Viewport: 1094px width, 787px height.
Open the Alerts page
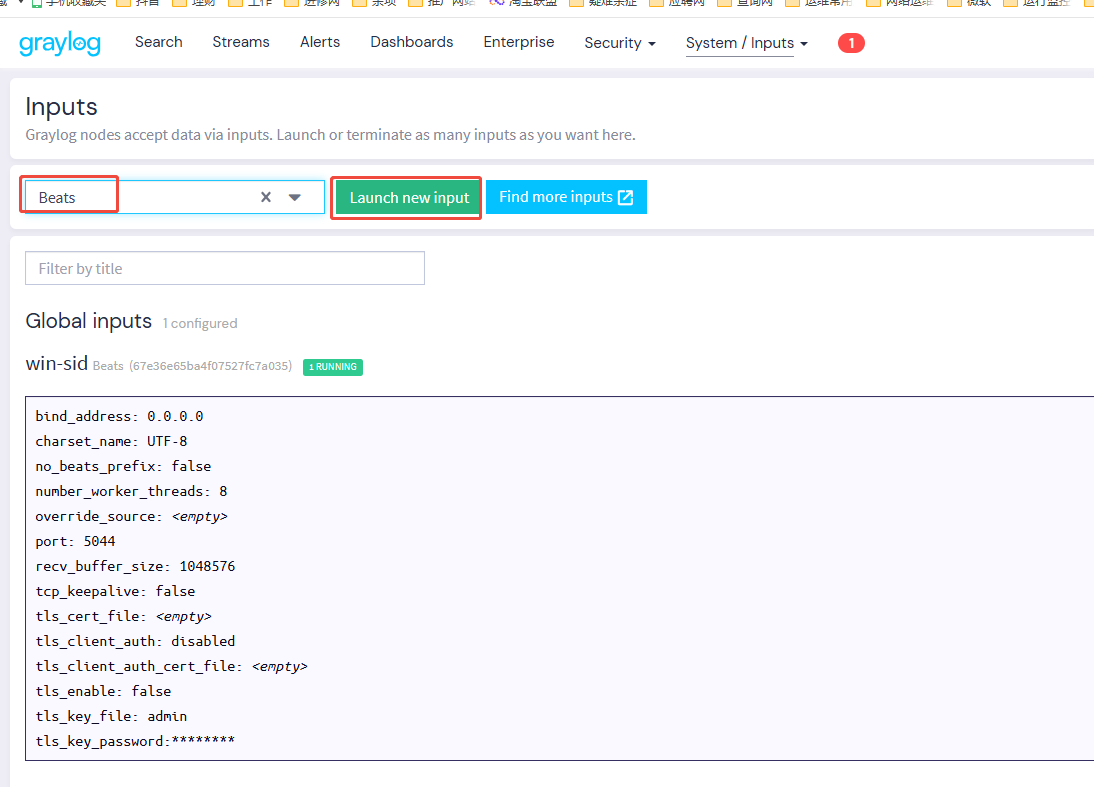tap(320, 42)
